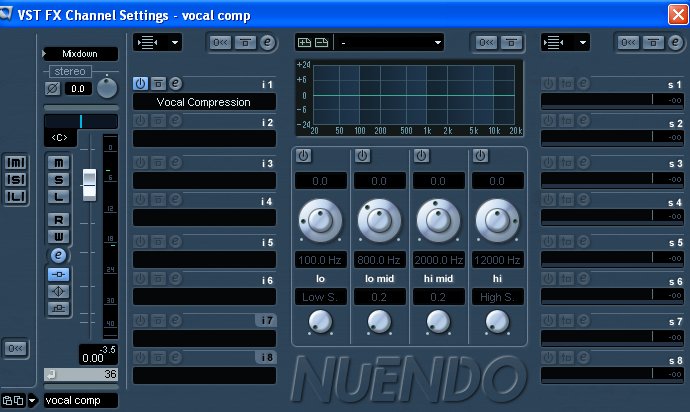
Task: Reset sends with the 0<< button
Action: (628, 43)
